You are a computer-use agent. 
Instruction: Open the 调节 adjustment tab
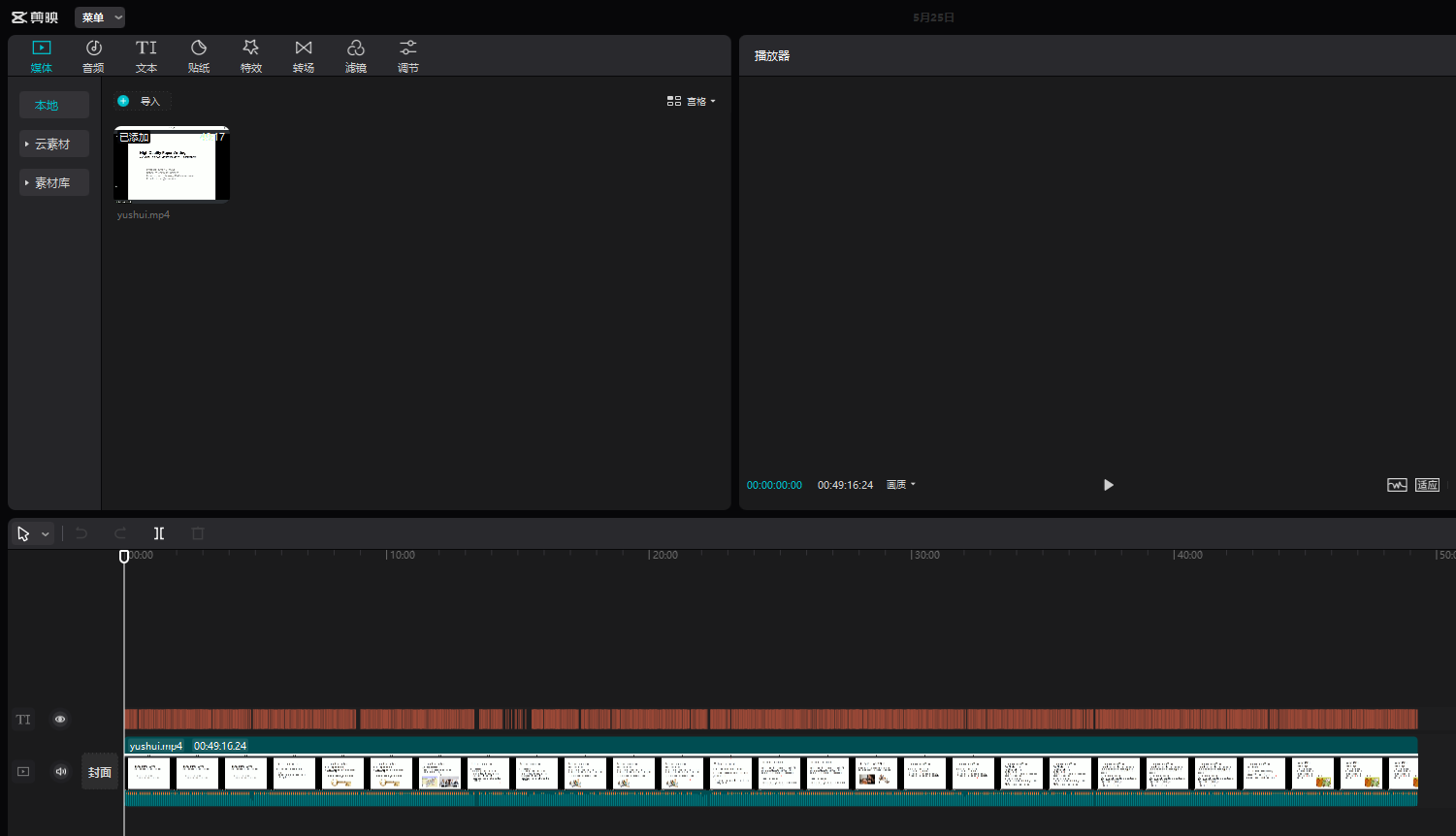click(x=408, y=56)
